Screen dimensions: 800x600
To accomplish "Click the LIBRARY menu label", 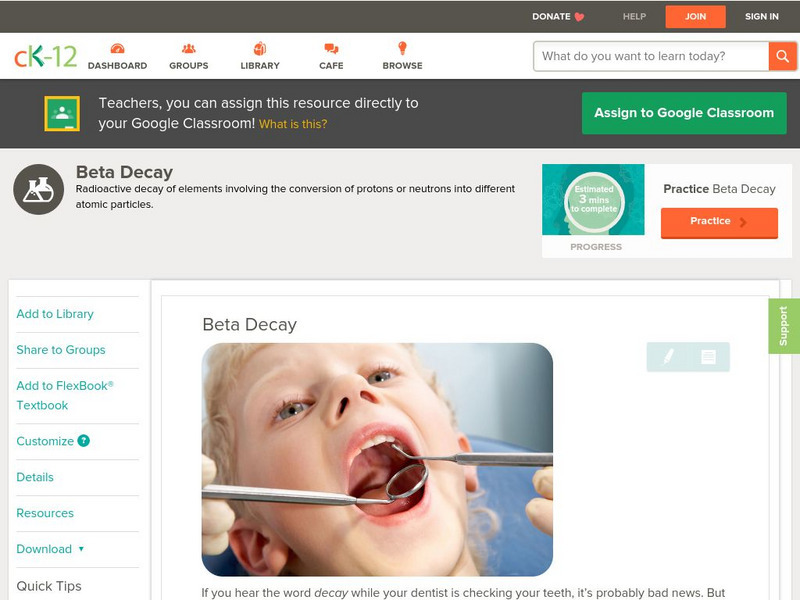I will pyautogui.click(x=260, y=66).
